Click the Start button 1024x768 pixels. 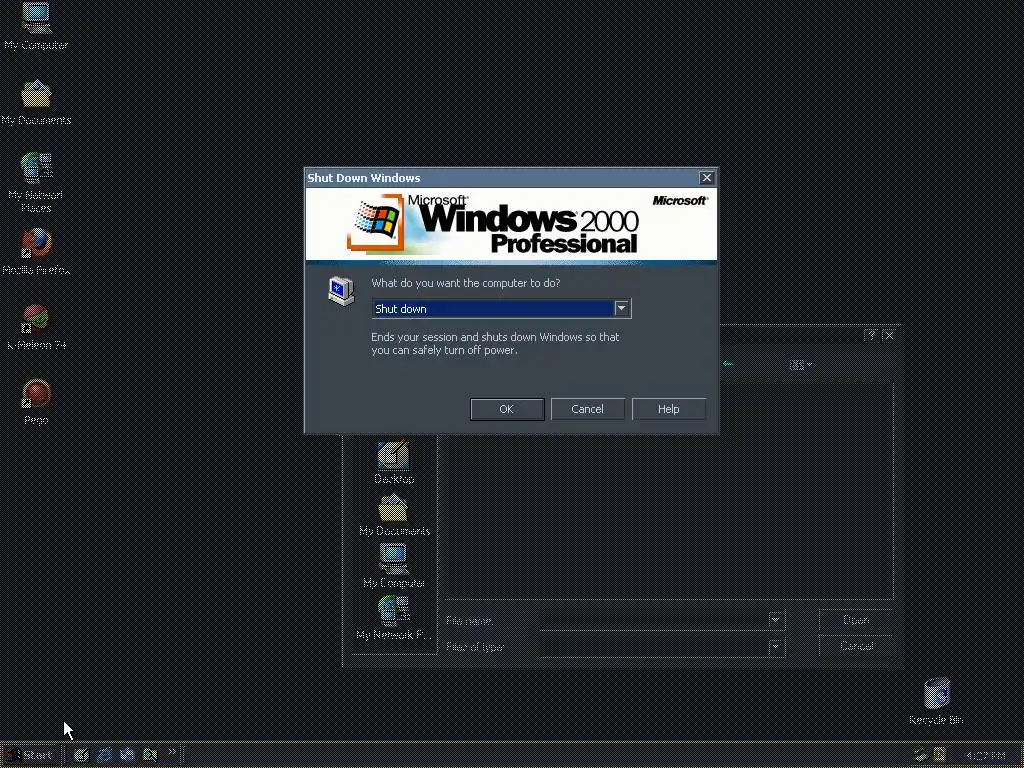(29, 755)
